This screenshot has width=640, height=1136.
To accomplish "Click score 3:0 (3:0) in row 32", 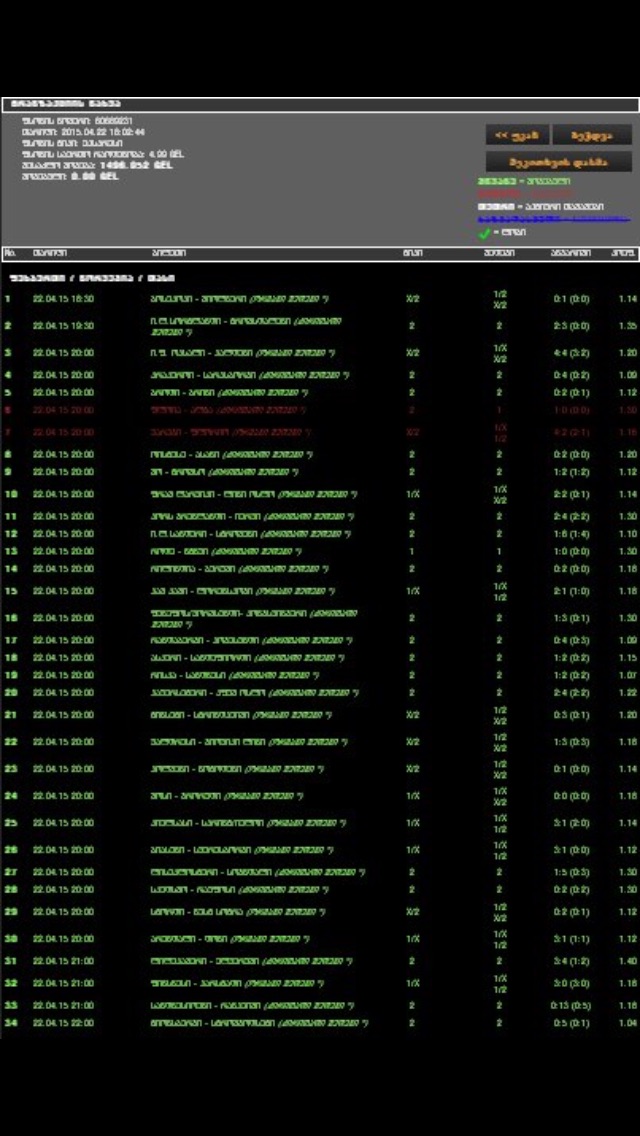I will [x=571, y=984].
